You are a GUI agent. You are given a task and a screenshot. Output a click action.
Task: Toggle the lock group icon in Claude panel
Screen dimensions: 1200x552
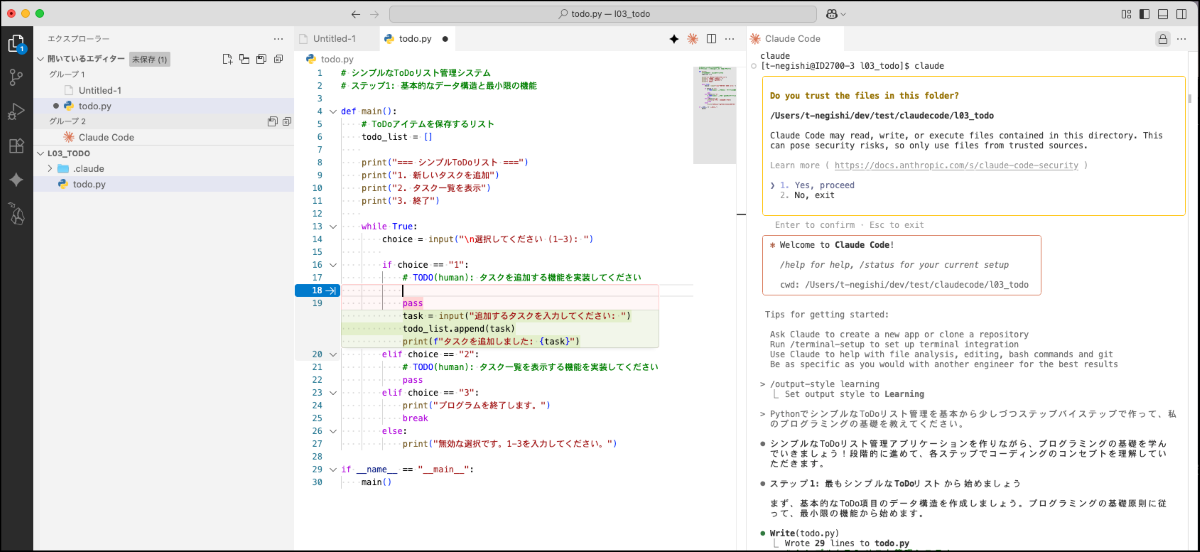1162,39
